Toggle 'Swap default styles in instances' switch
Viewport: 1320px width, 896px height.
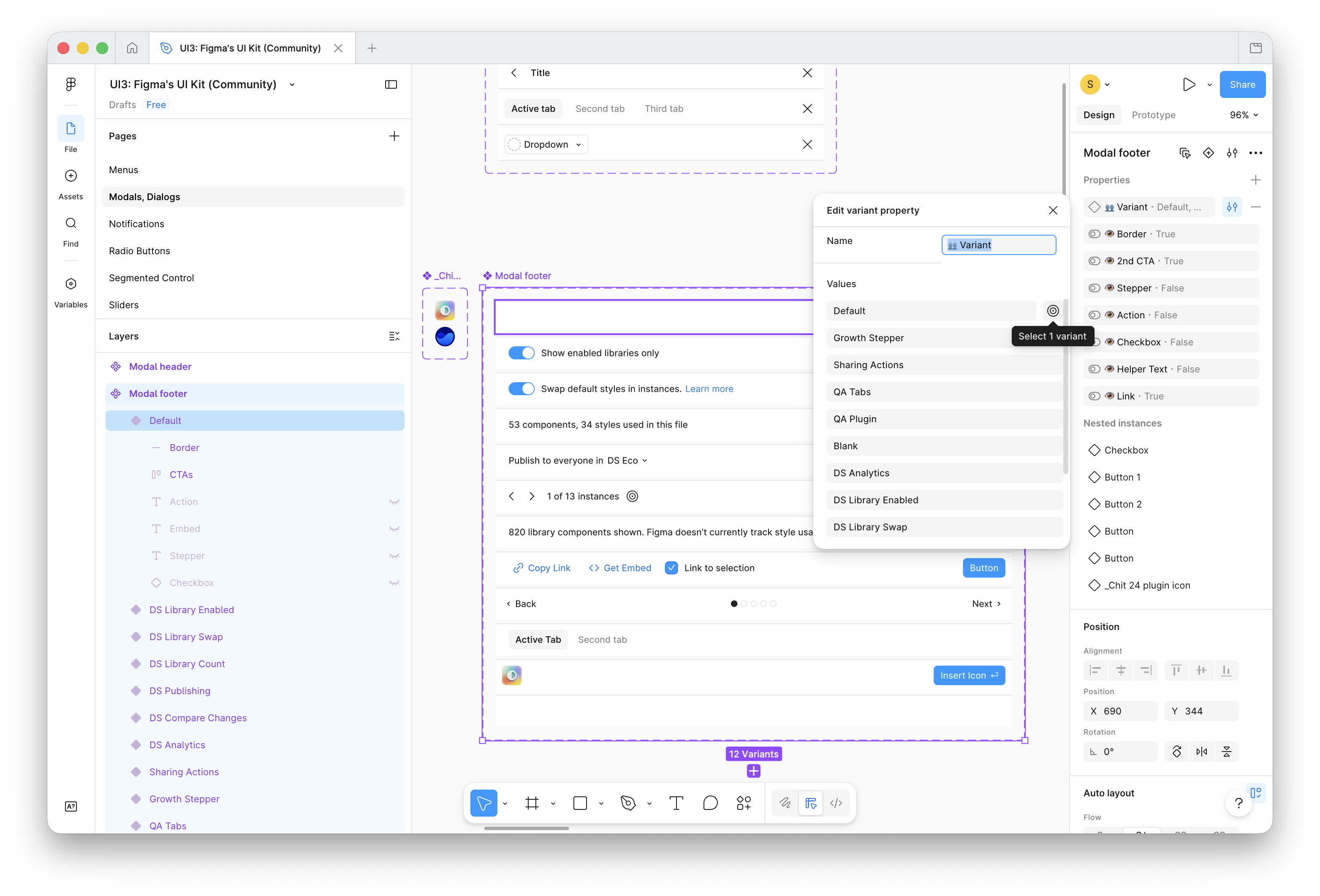pyautogui.click(x=521, y=389)
